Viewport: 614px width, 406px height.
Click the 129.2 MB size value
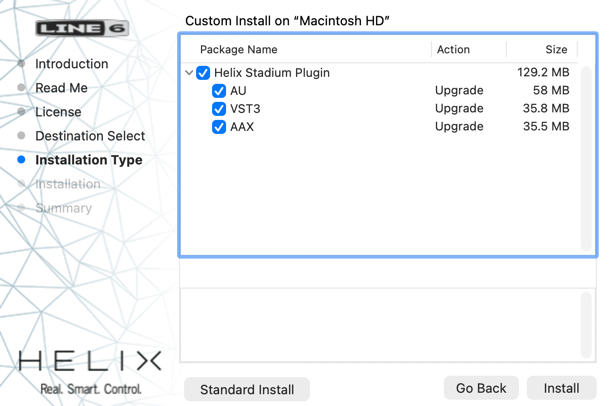[543, 72]
